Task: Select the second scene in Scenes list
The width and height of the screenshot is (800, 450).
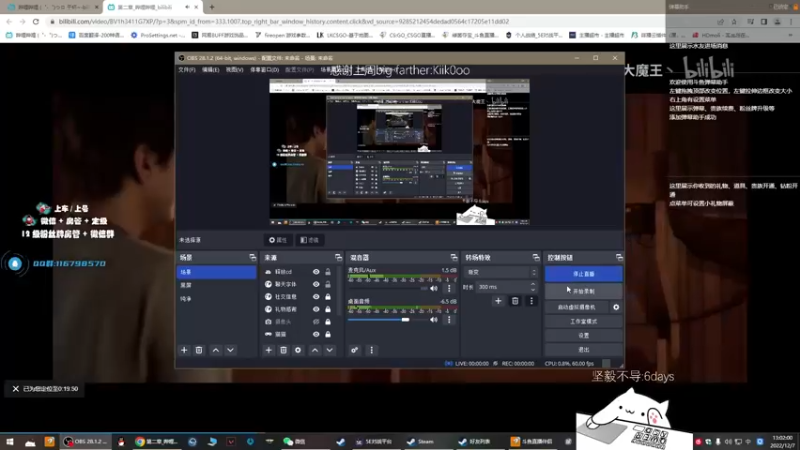Action: [x=216, y=285]
